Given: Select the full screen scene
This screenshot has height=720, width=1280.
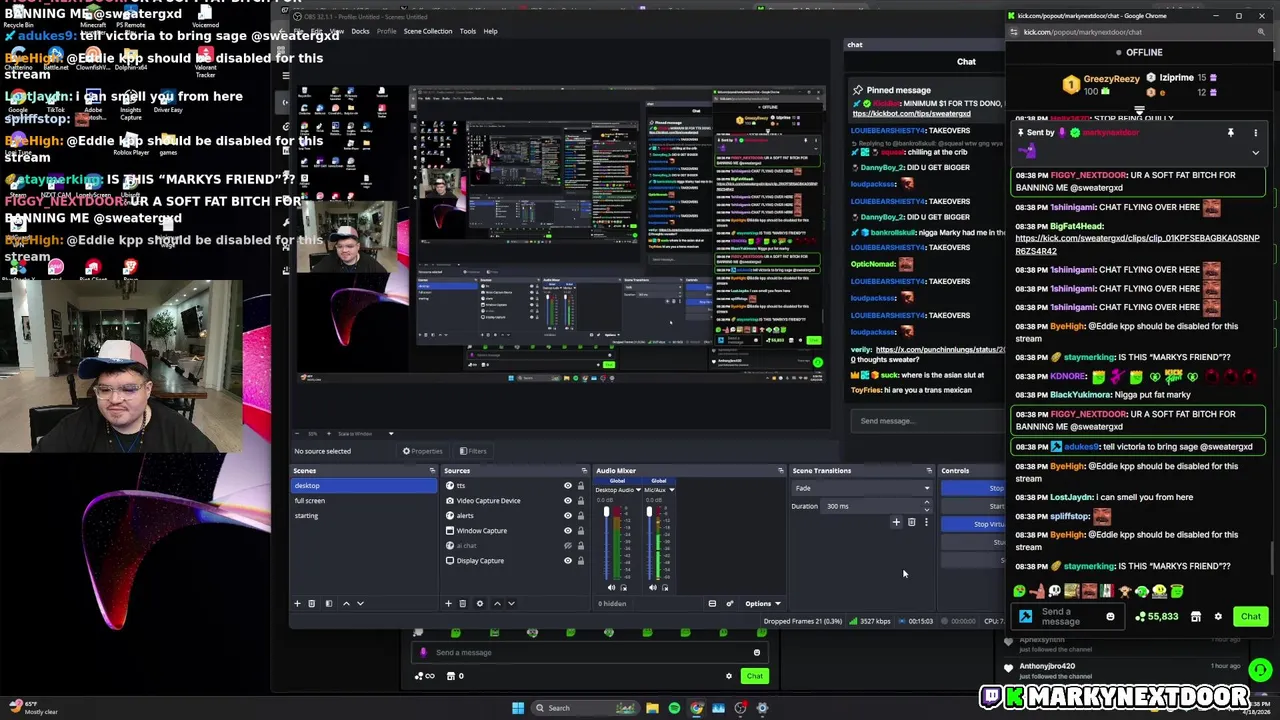Looking at the screenshot, I should click(364, 501).
